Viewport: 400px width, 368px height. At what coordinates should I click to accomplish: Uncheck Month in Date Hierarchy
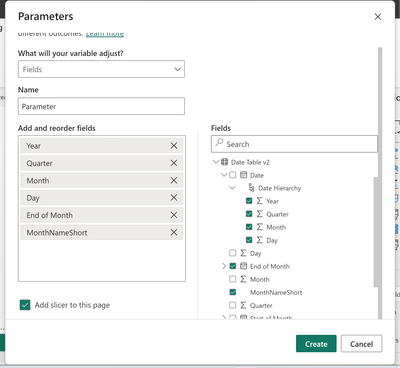tap(249, 227)
